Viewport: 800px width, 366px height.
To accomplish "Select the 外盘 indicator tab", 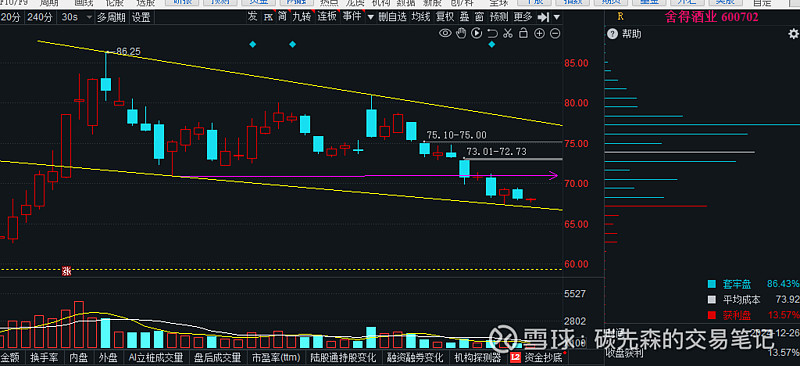I will click(x=109, y=357).
